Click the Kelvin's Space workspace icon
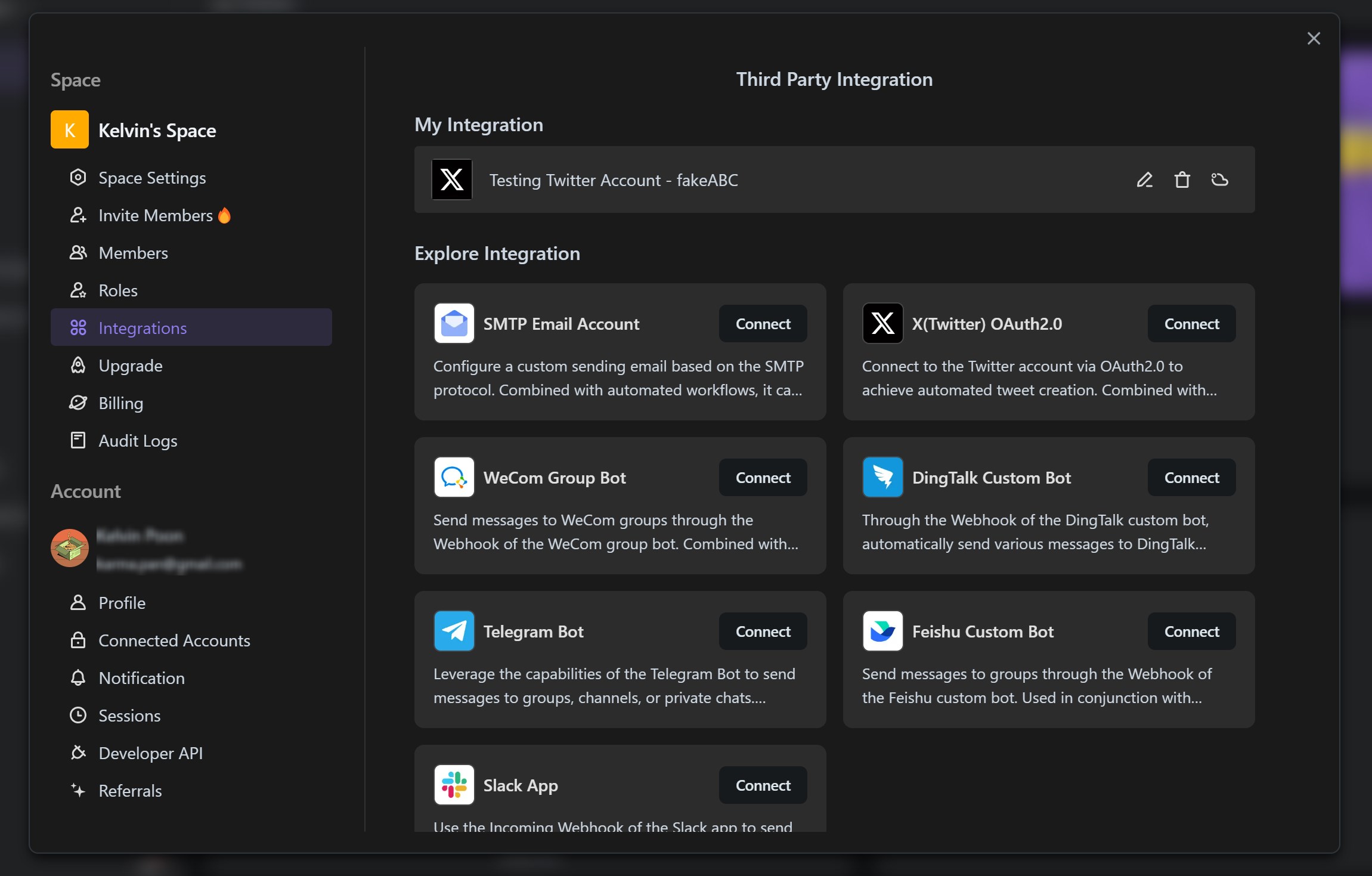The image size is (1372, 876). coord(69,129)
